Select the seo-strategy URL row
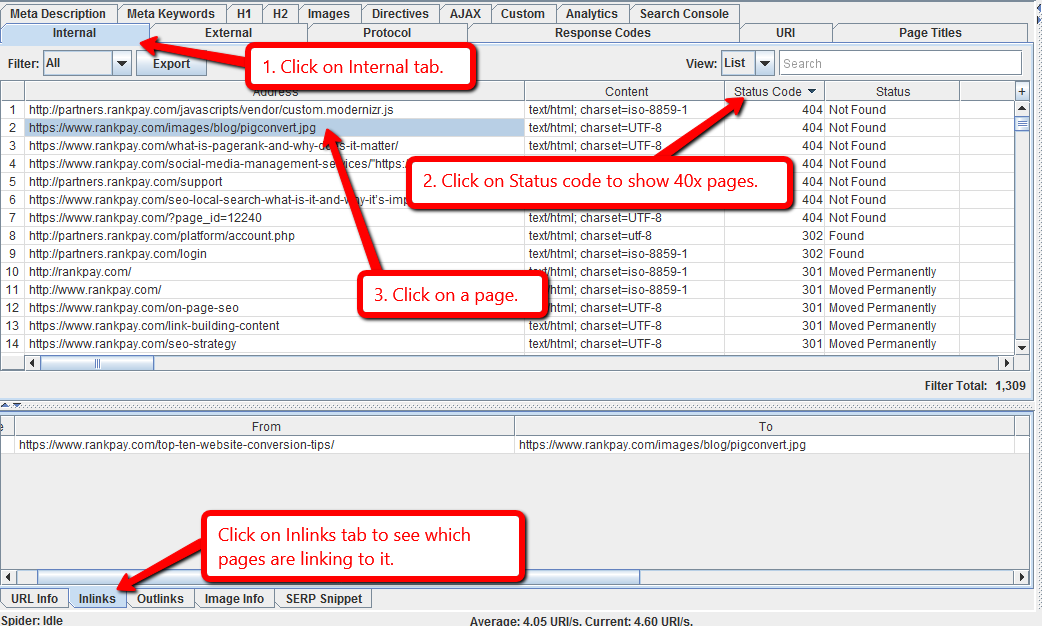The width and height of the screenshot is (1042, 626). (275, 343)
